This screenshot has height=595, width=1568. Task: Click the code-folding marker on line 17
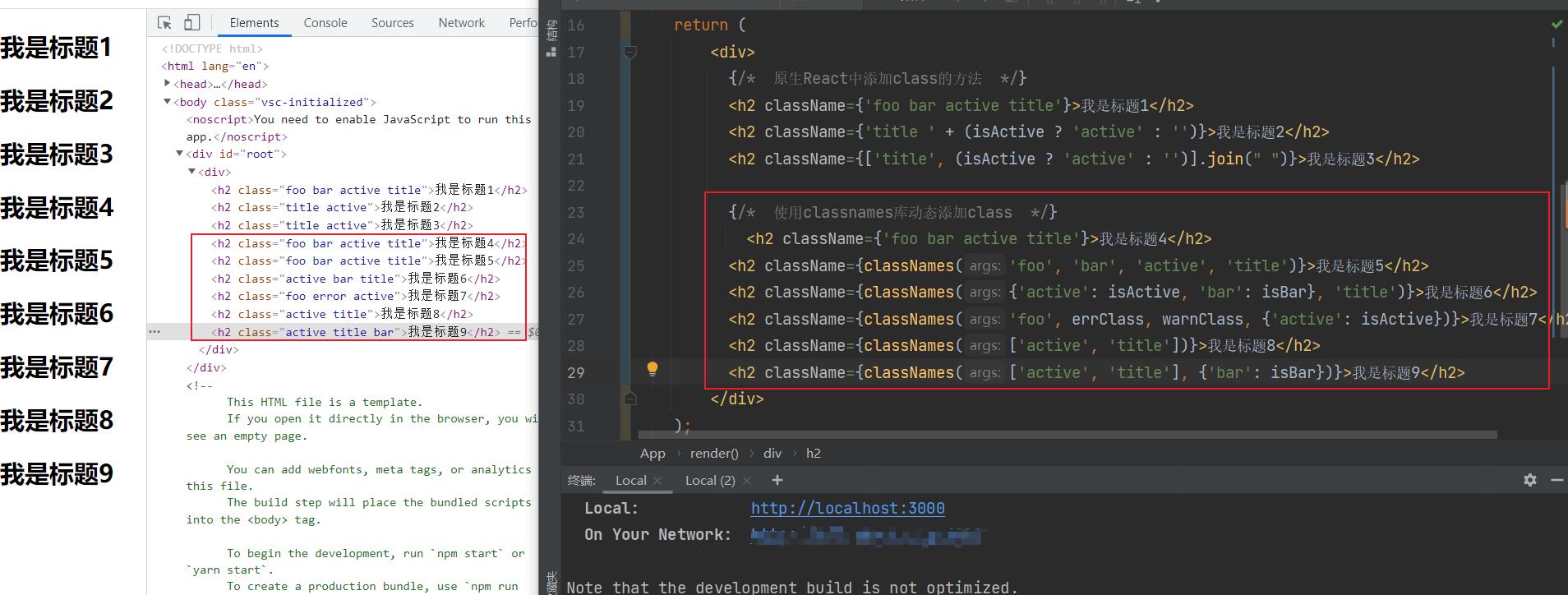point(630,52)
